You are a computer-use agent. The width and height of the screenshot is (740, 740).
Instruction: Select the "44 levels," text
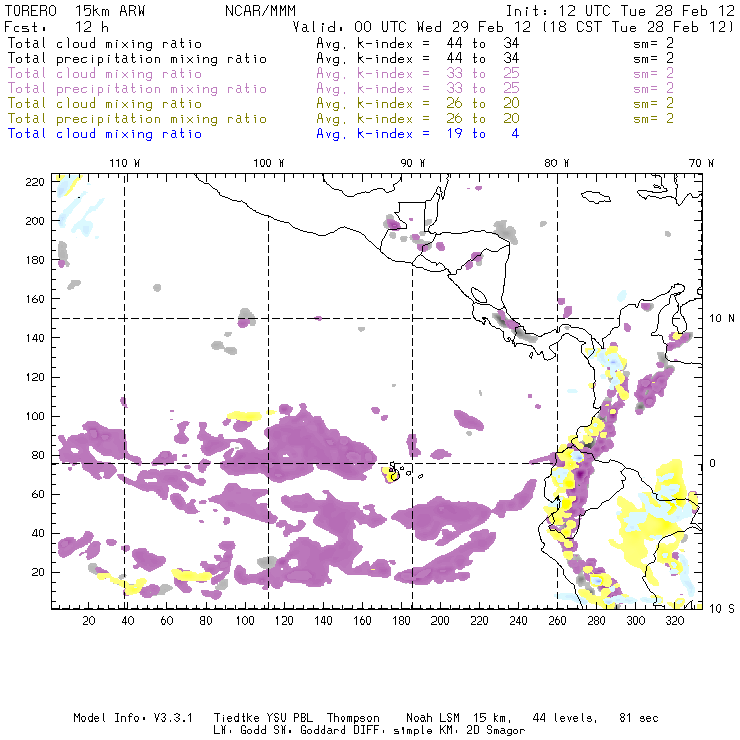(x=565, y=718)
